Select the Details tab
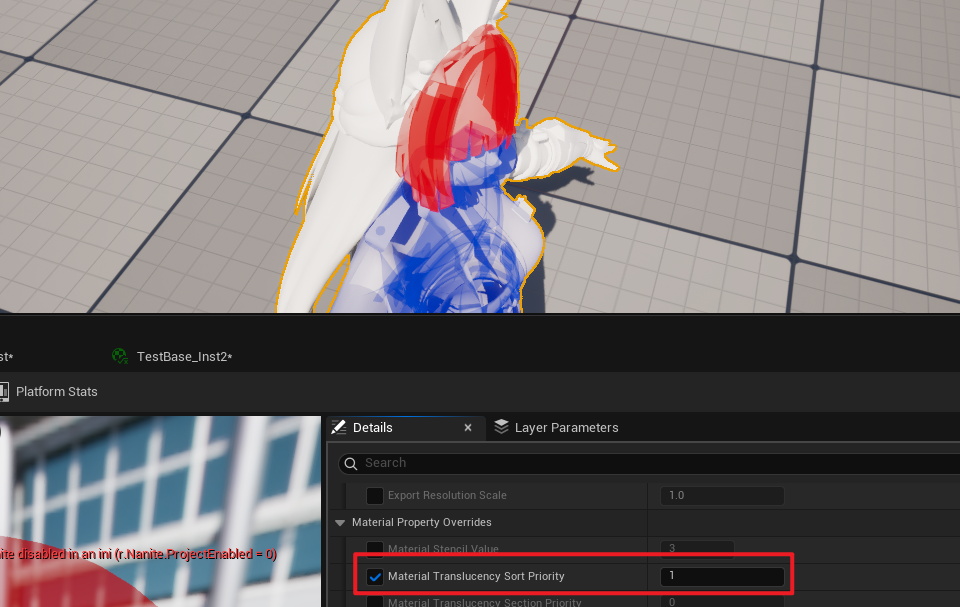The height and width of the screenshot is (607, 960). [373, 428]
